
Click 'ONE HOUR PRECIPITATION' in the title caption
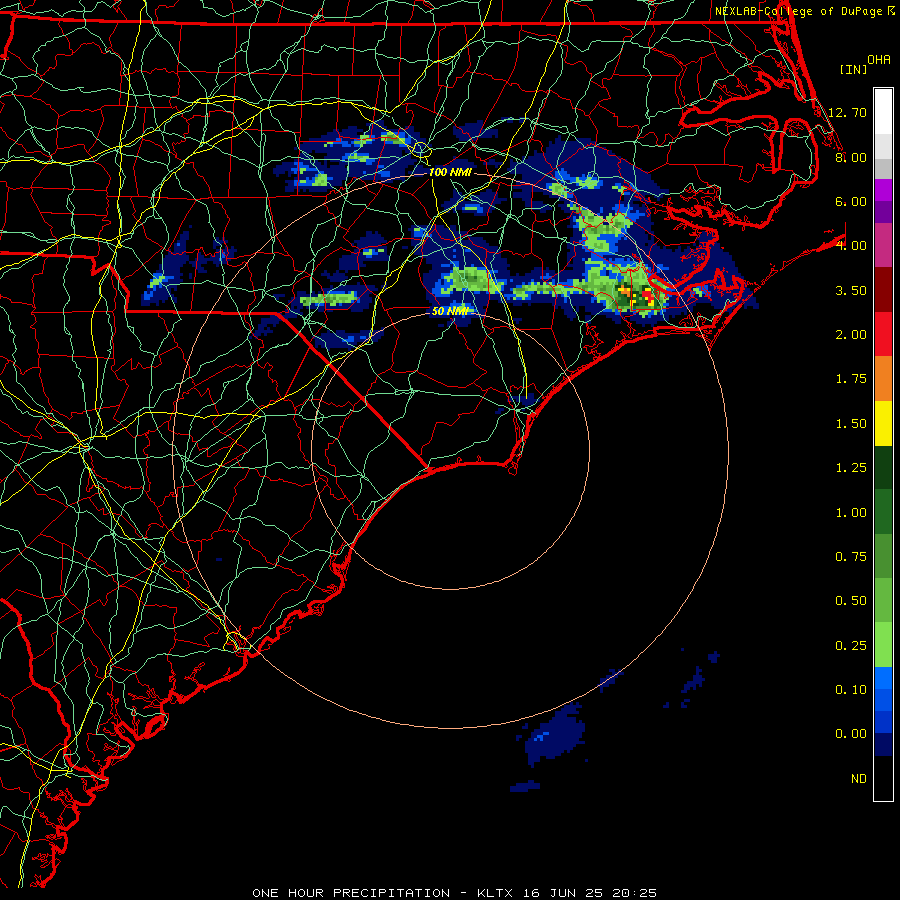[351, 893]
